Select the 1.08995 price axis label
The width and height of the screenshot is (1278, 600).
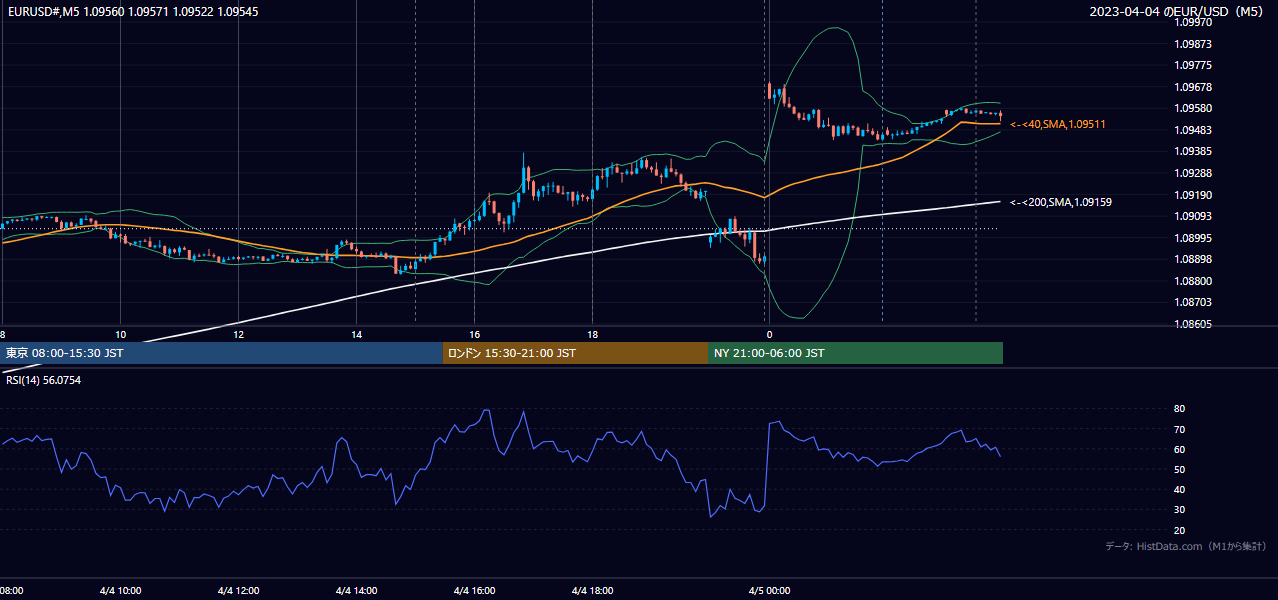point(1192,238)
